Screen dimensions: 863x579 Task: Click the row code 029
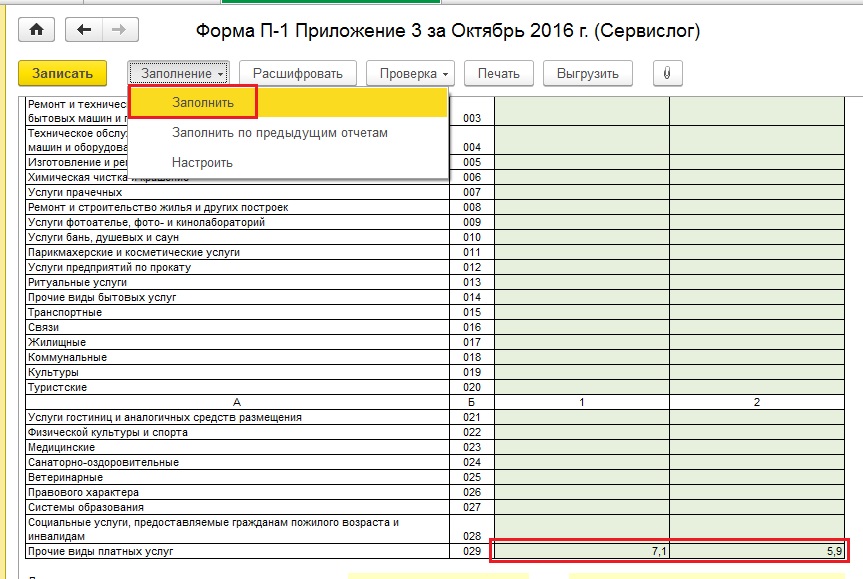point(472,551)
